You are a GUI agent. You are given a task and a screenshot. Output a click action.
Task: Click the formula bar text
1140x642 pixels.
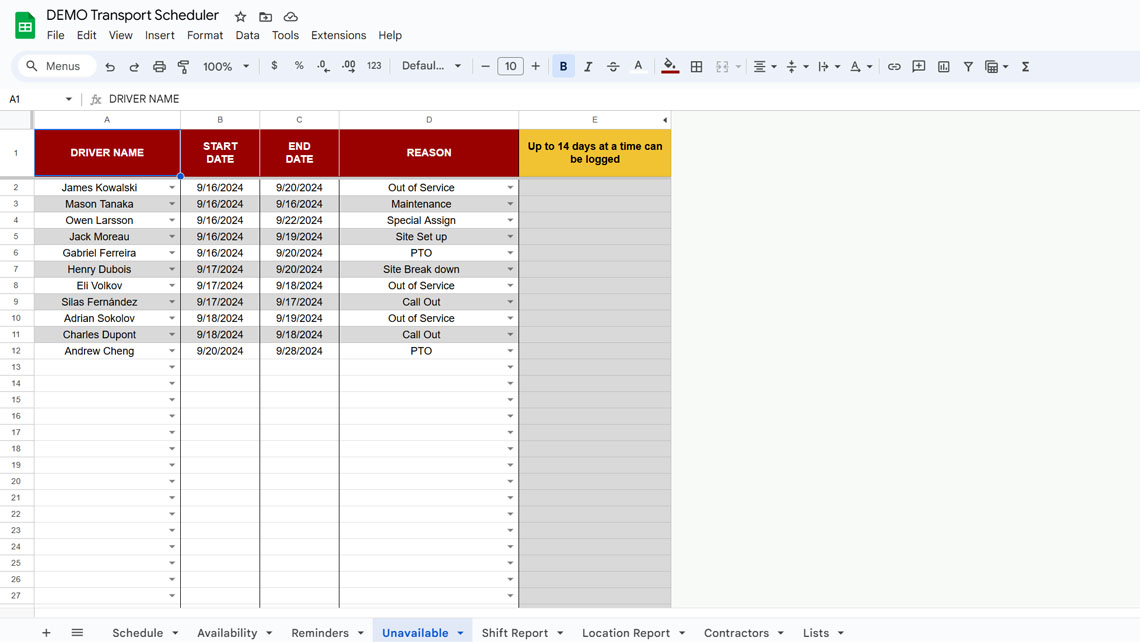tap(144, 99)
